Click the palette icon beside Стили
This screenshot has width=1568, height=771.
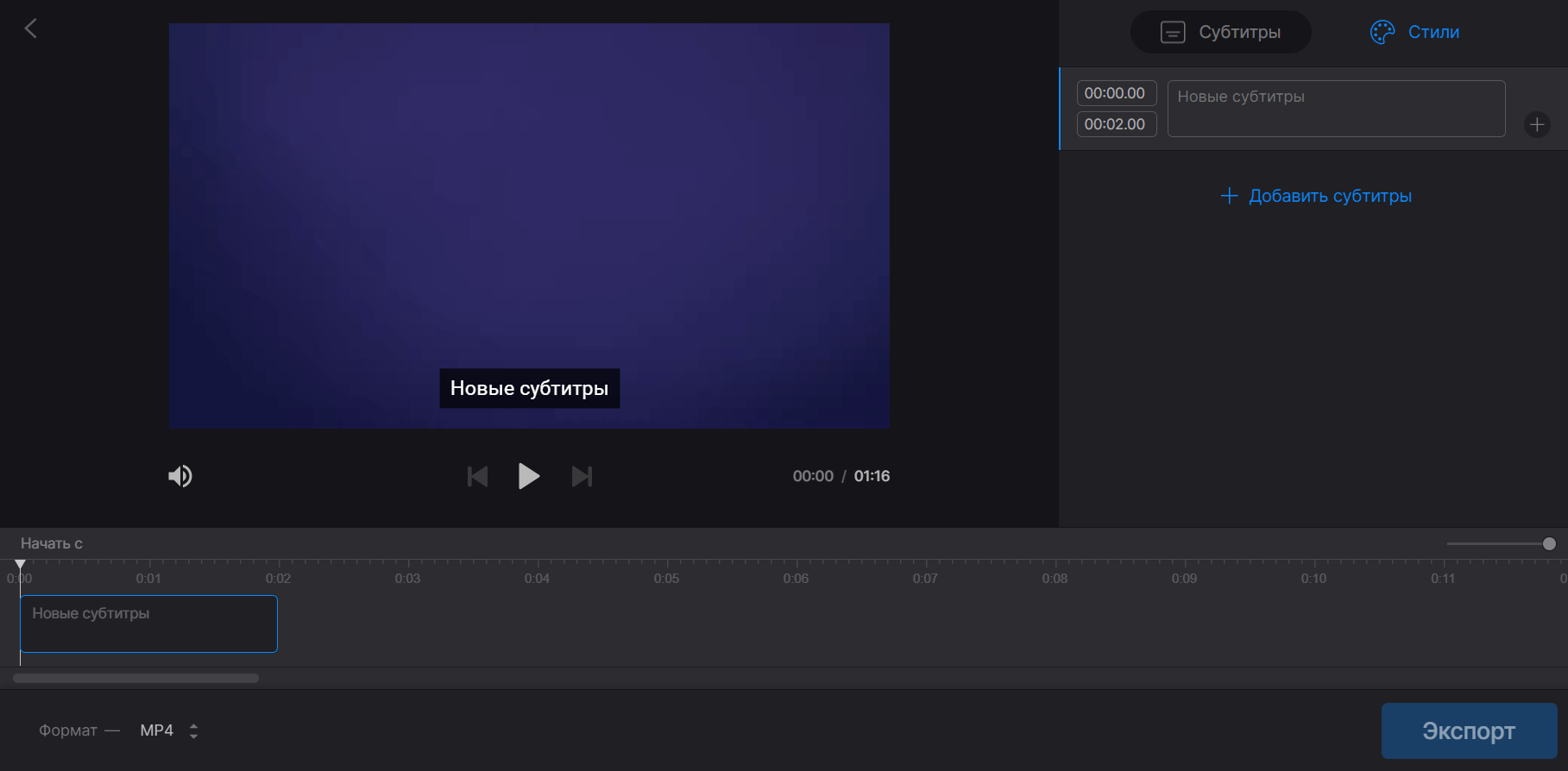click(1382, 32)
